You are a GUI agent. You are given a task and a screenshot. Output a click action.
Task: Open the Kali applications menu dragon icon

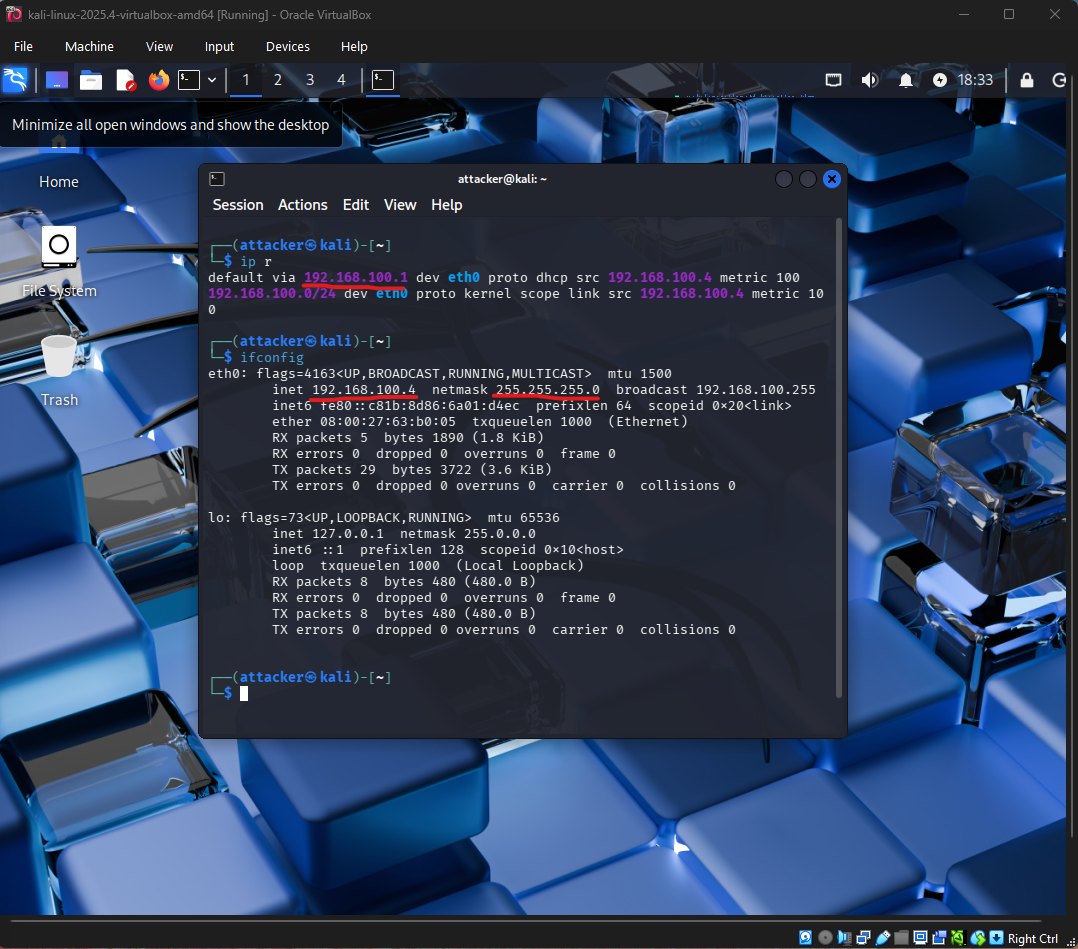(14, 80)
